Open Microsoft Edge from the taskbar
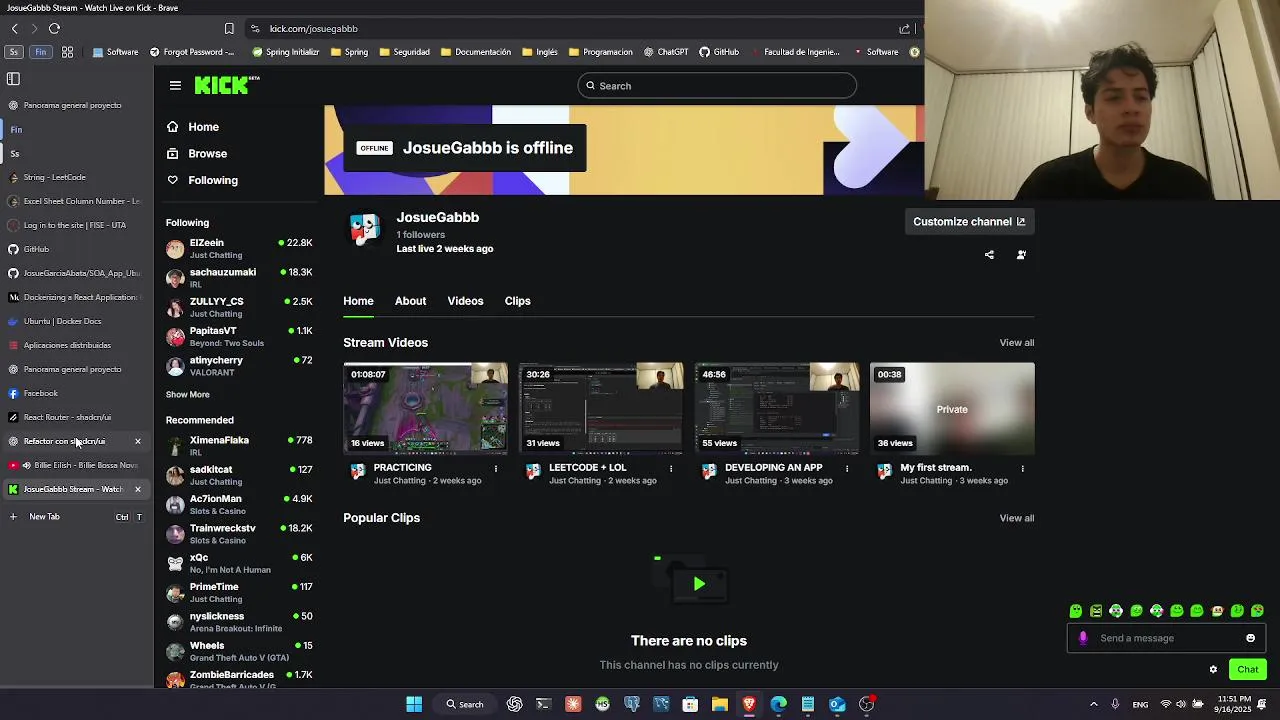1280x720 pixels. 778,704
